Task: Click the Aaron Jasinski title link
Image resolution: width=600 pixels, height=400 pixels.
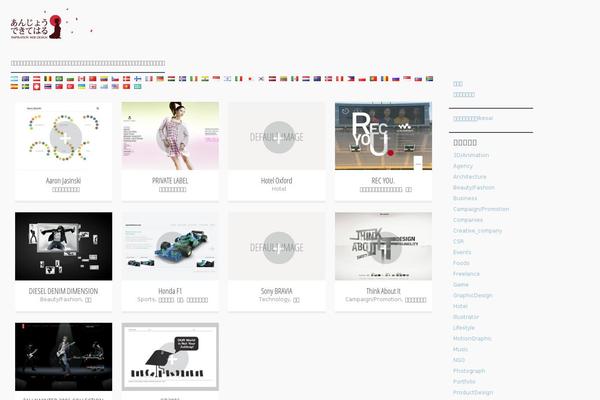Action: (64, 181)
